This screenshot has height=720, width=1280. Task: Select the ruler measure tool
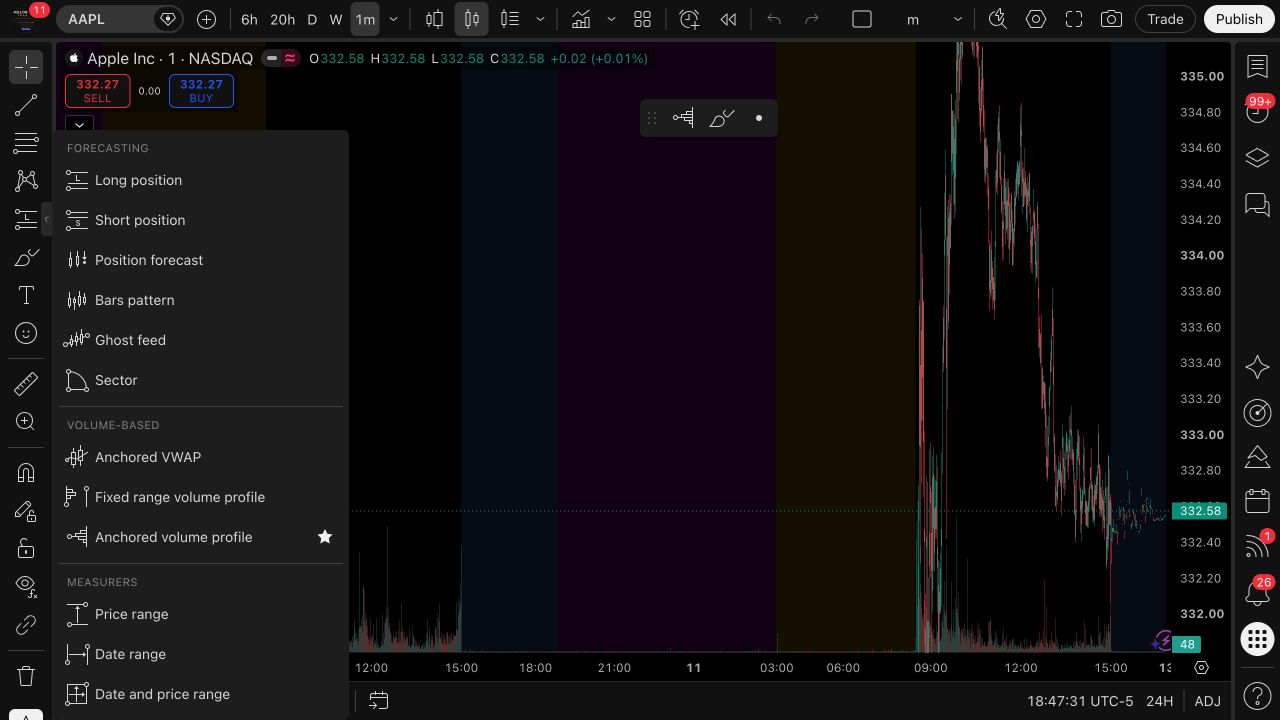pos(26,383)
